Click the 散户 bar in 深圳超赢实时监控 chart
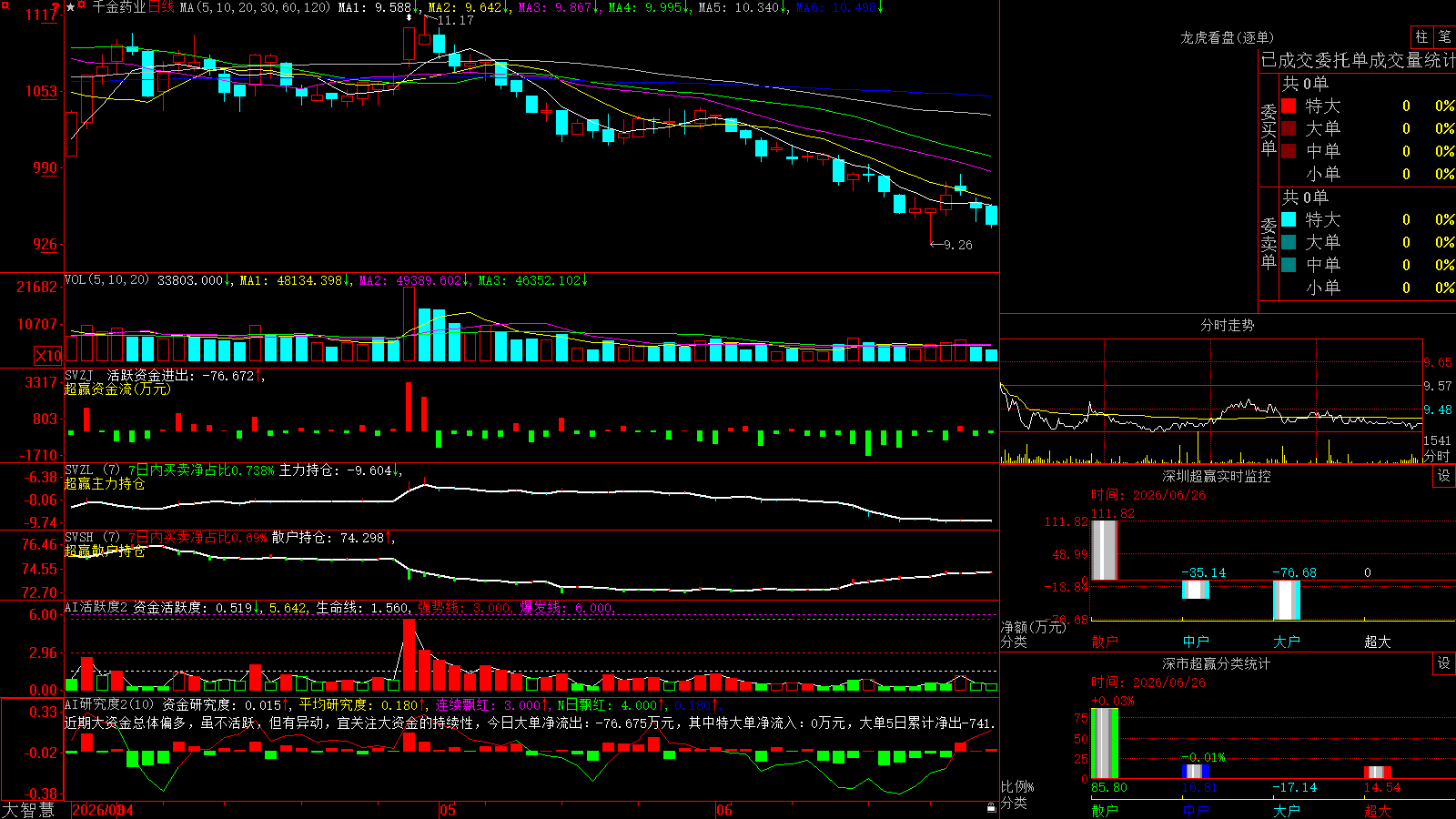The width and height of the screenshot is (1456, 819). coord(1105,550)
